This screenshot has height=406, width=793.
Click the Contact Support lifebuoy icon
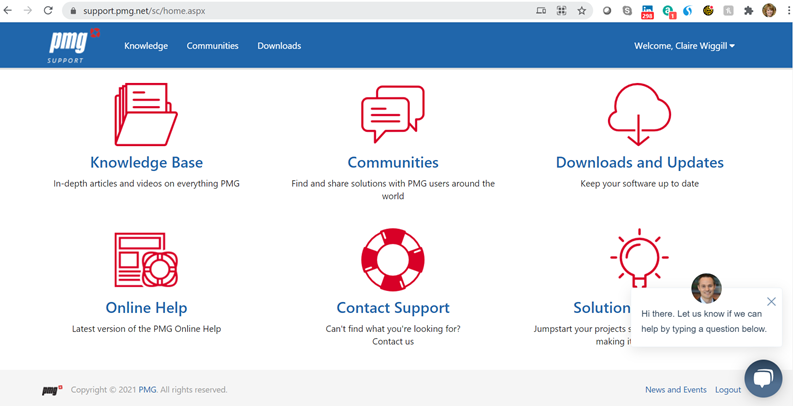(393, 260)
